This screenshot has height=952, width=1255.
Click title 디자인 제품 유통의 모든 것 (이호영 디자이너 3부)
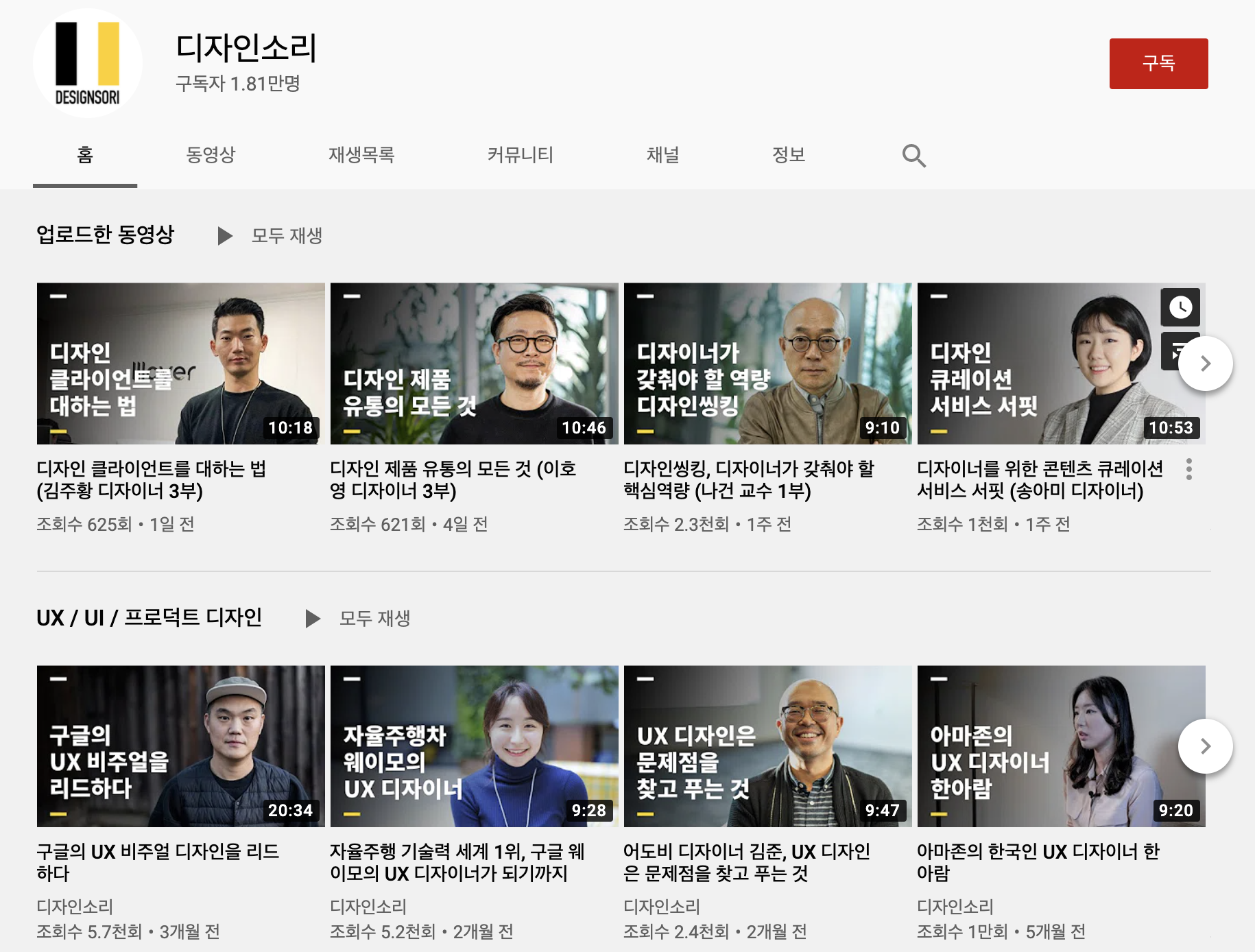453,480
